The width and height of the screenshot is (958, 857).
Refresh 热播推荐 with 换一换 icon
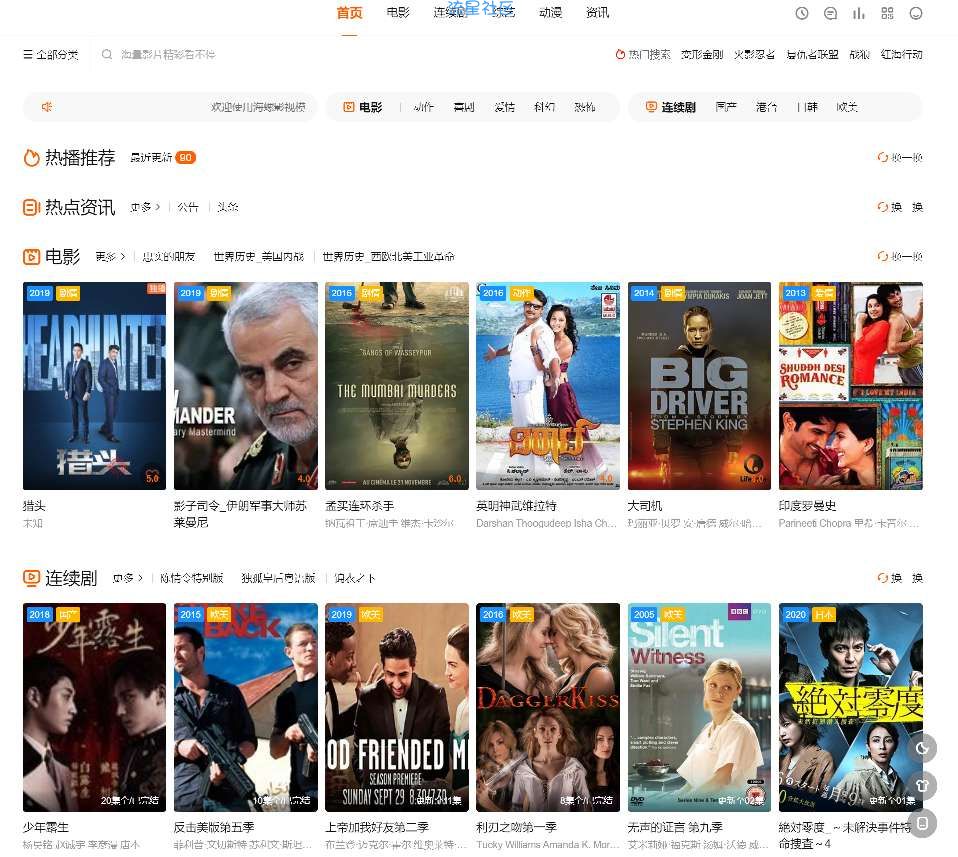(900, 158)
